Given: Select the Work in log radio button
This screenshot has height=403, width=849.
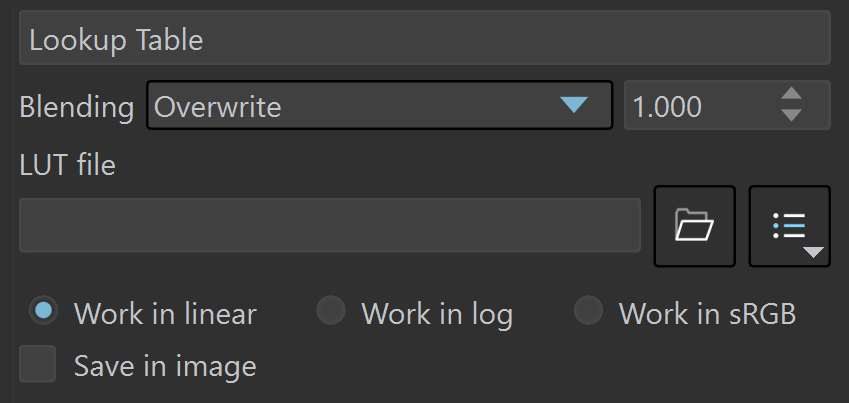Looking at the screenshot, I should coord(331,310).
